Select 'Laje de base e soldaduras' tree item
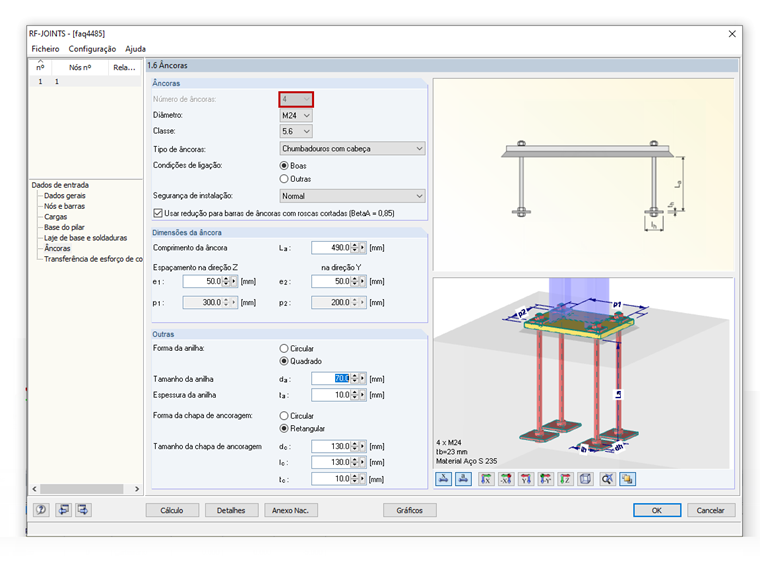The height and width of the screenshot is (570, 760). [x=85, y=238]
